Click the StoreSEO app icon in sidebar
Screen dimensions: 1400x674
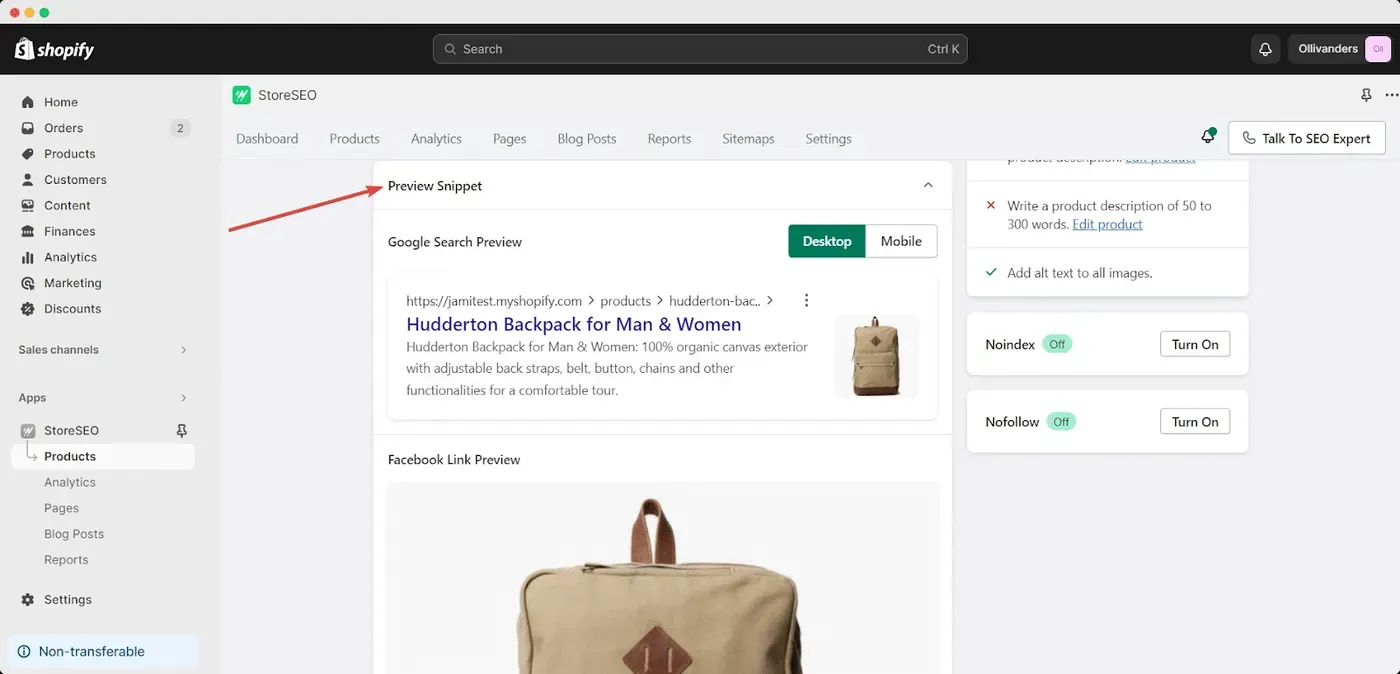[x=28, y=431]
